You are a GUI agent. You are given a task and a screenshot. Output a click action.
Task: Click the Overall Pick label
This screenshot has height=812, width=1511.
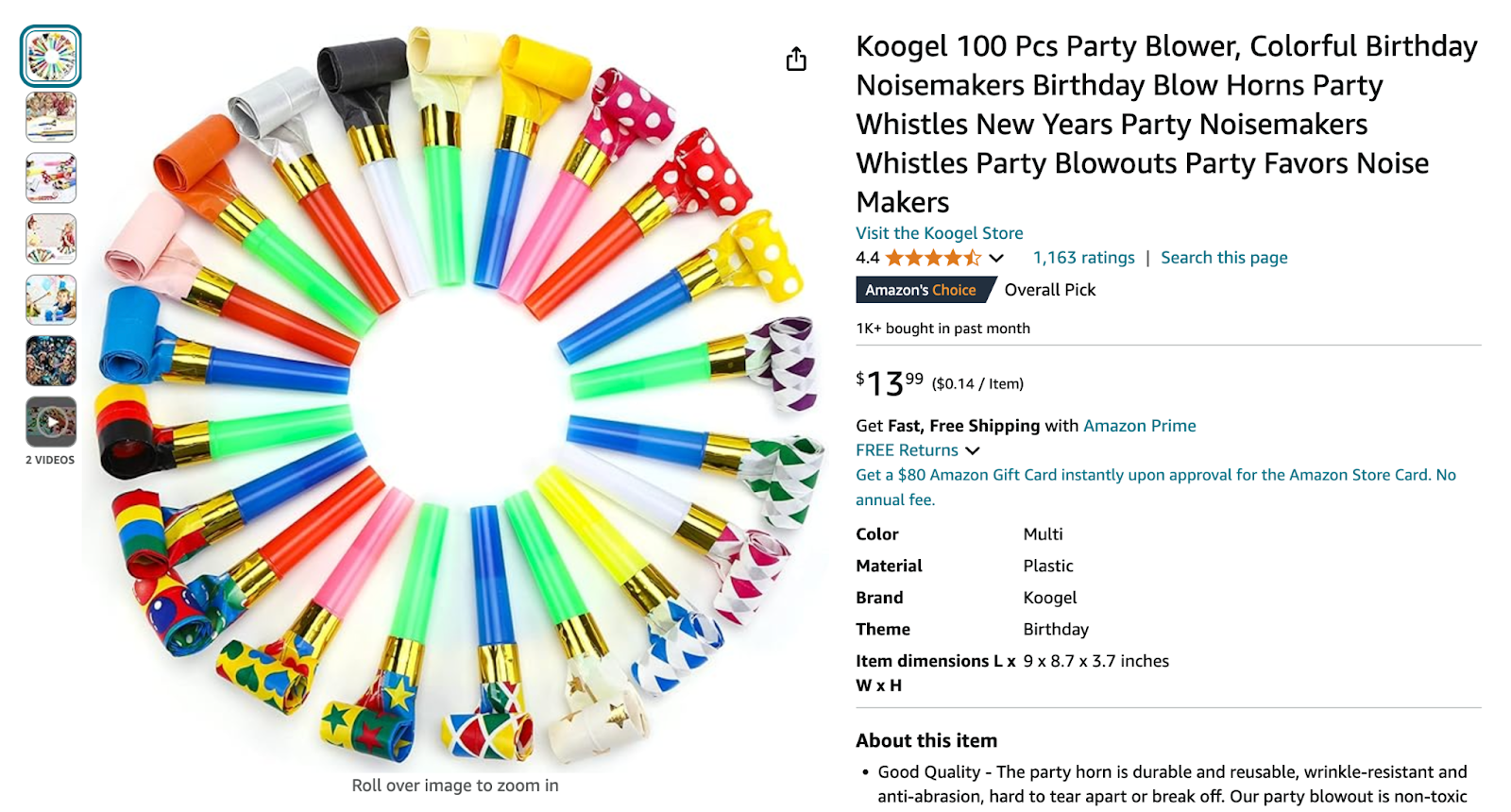point(1049,290)
